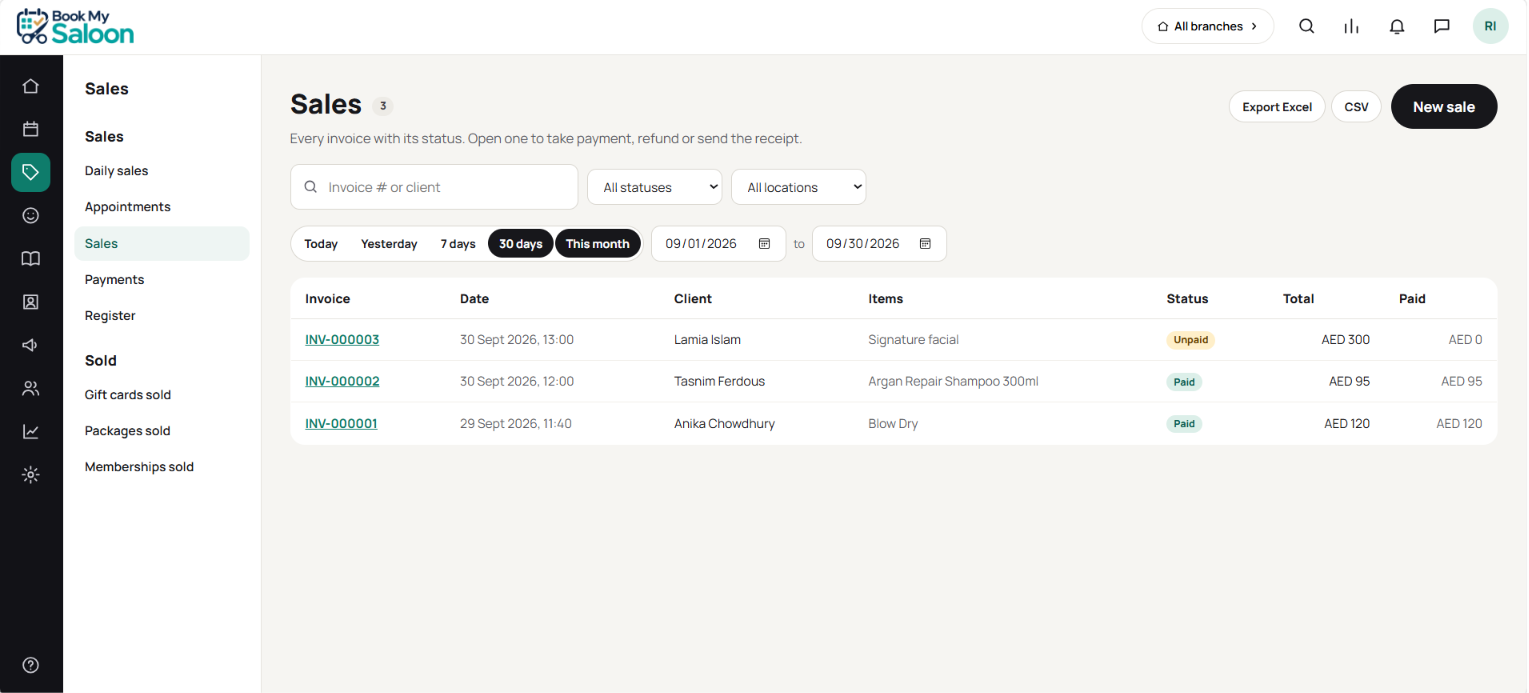Open invoice INV-000001
The height and width of the screenshot is (693, 1529).
coord(341,424)
